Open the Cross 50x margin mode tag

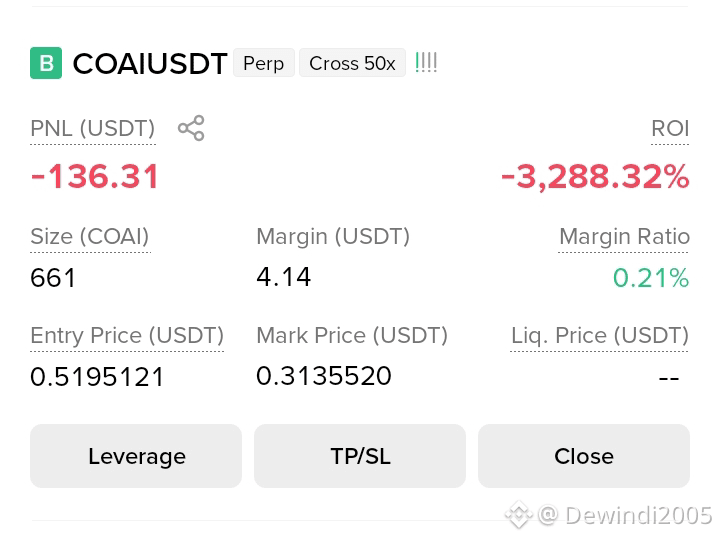click(x=352, y=63)
